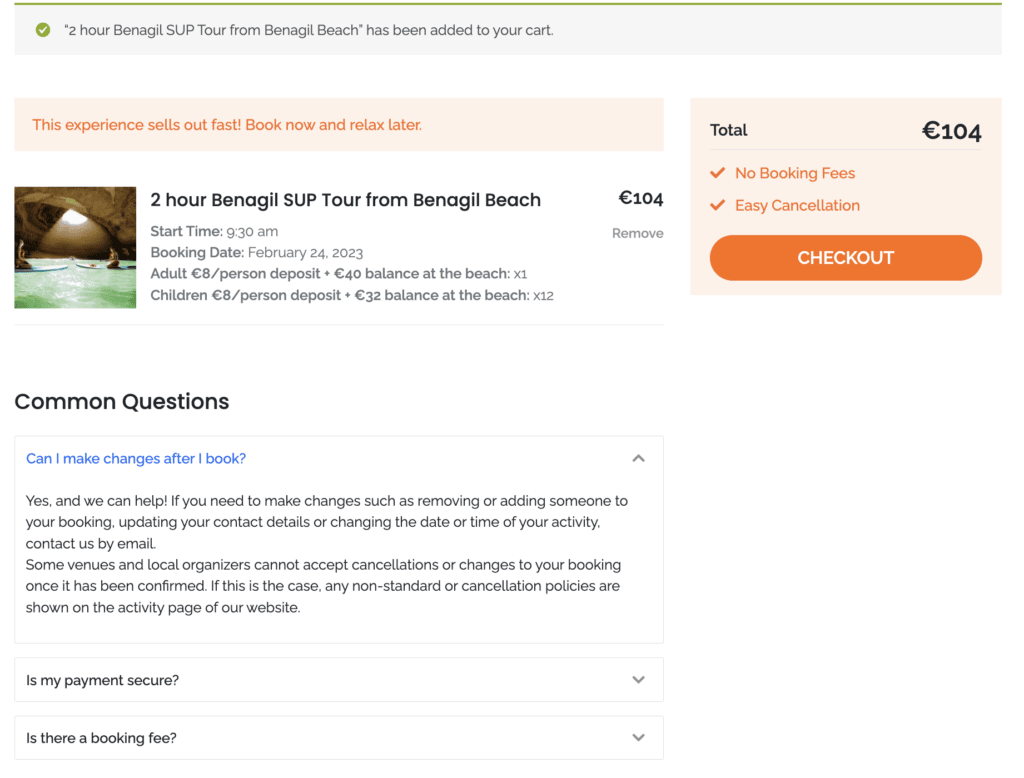1024x778 pixels.
Task: Click the 'sells out fast' promo banner
Action: coord(339,125)
